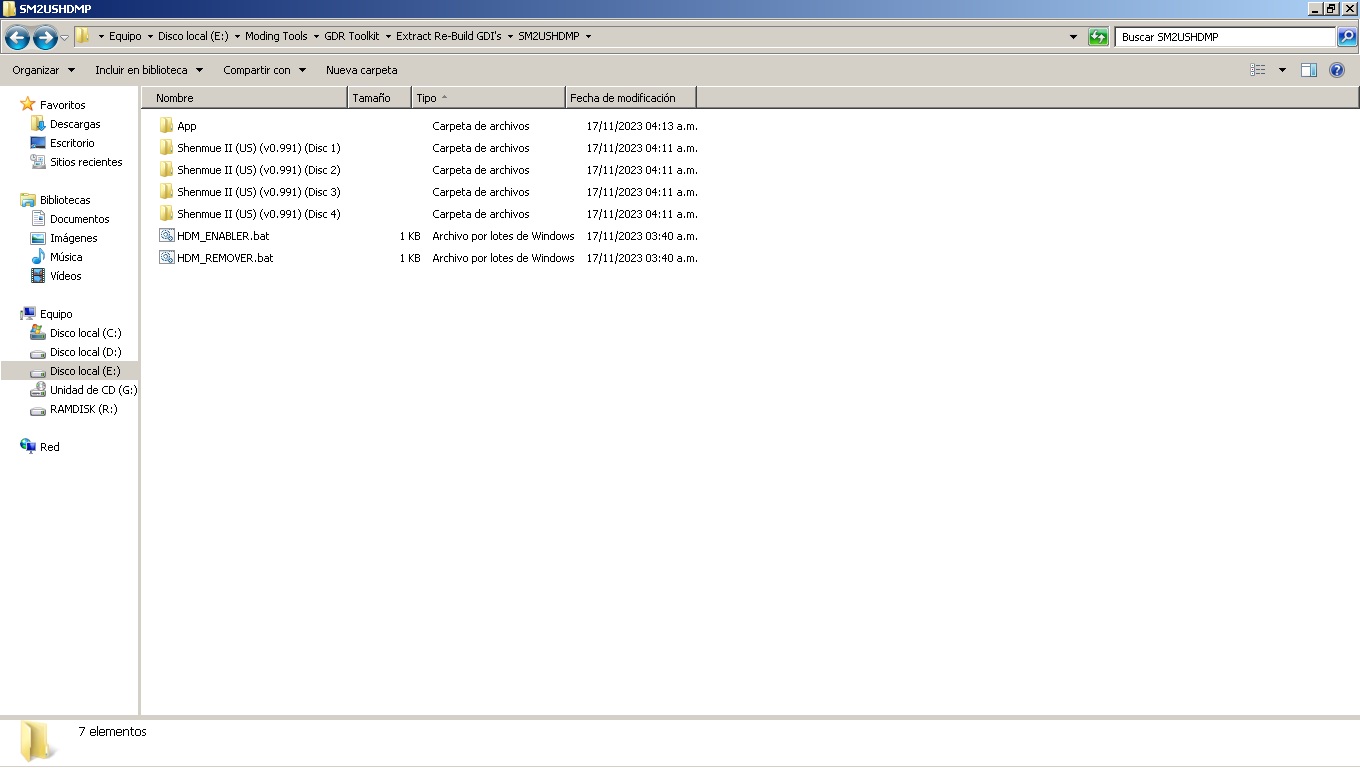This screenshot has width=1360, height=768.
Task: Open Compartir con menu
Action: click(265, 70)
